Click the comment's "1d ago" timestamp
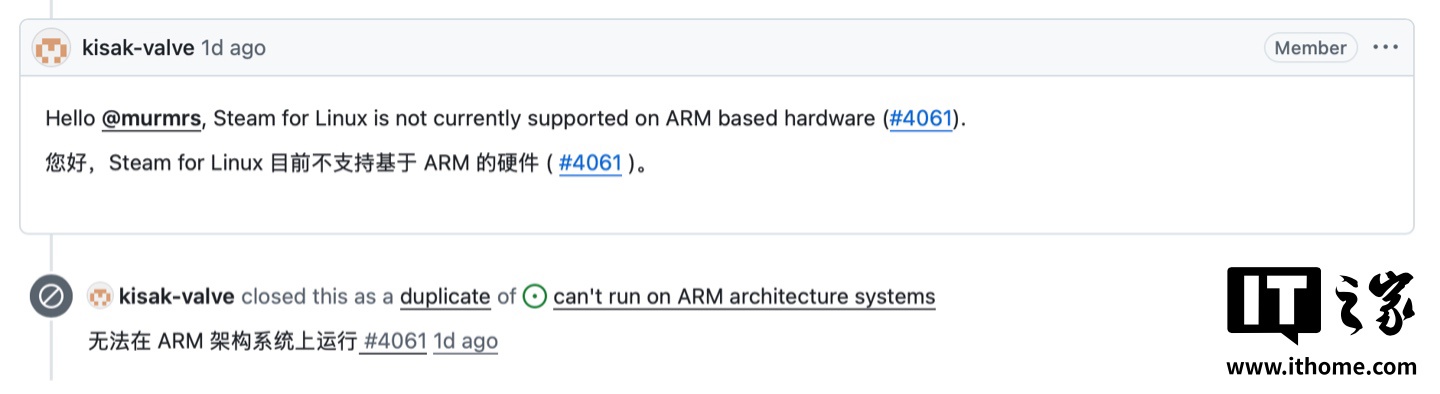Viewport: 1440px width, 394px height. (234, 48)
